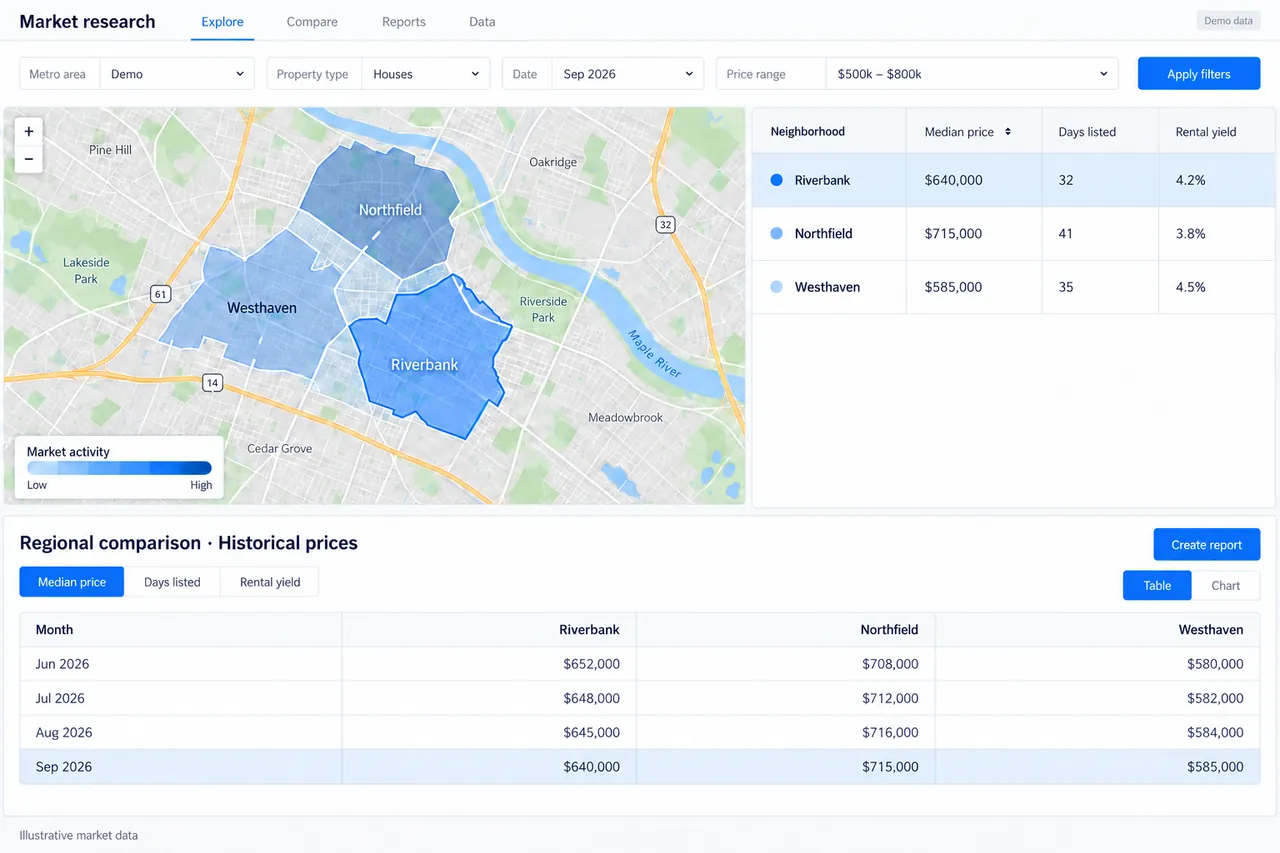Viewport: 1280px width, 853px height.
Task: Click the Northfield color dot in the table
Action: click(777, 233)
